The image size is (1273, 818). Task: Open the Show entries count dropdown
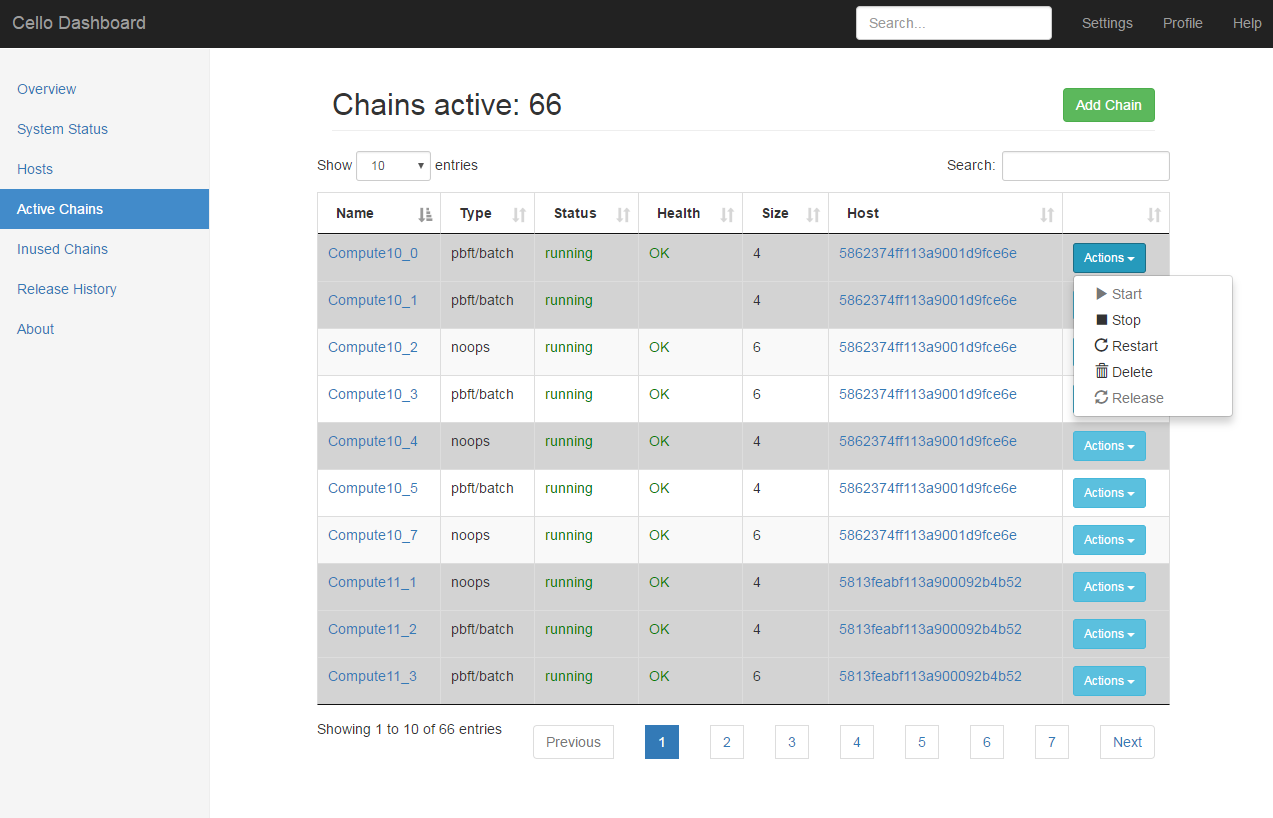point(393,166)
